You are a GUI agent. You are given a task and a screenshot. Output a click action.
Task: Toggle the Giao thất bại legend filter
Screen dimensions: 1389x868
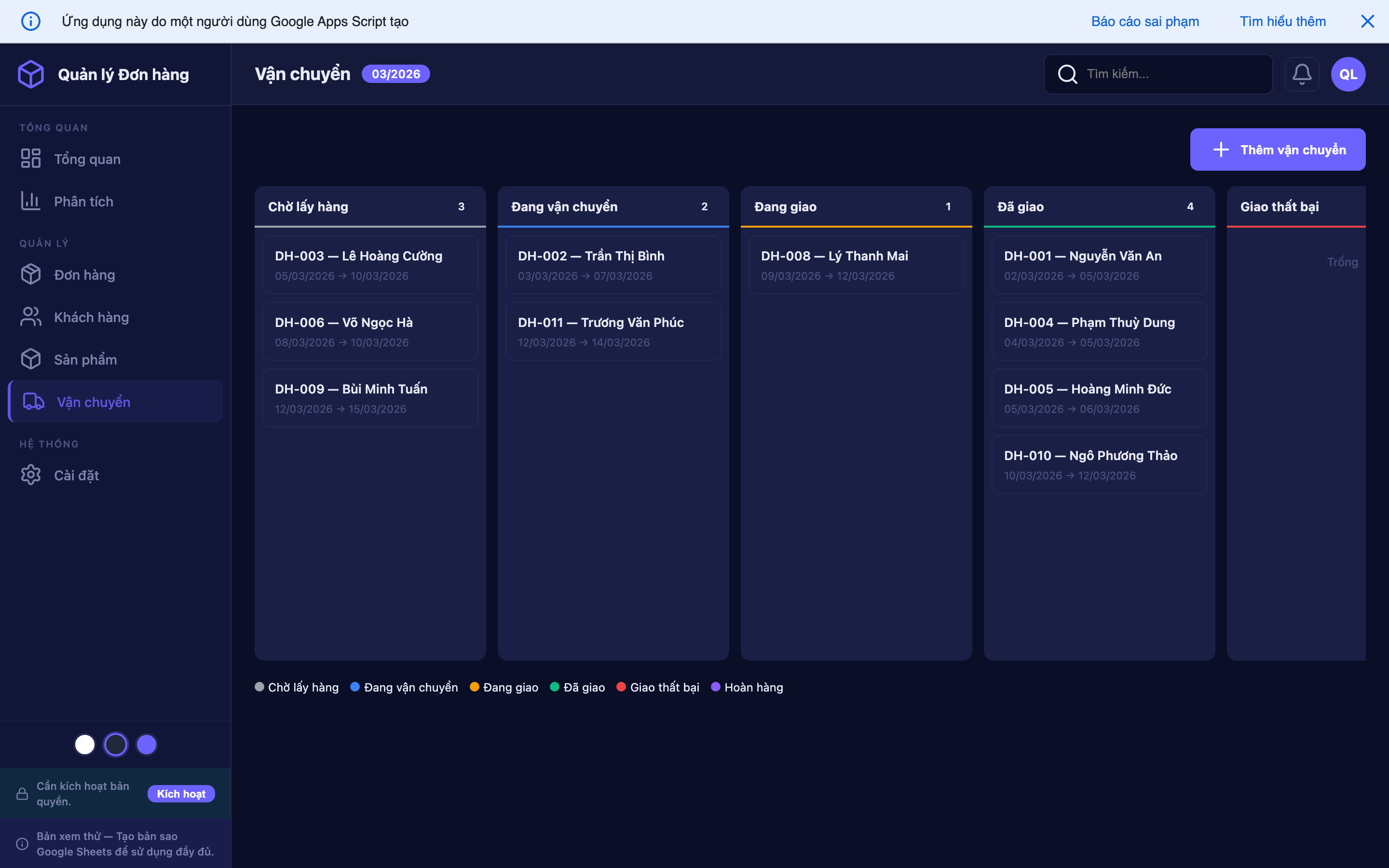pos(622,687)
